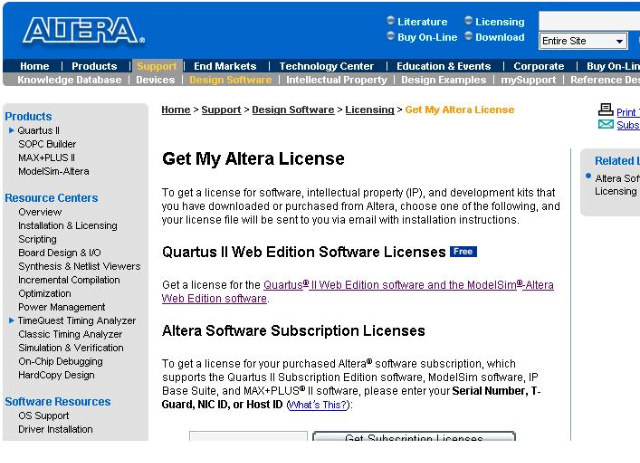The width and height of the screenshot is (640, 463).
Task: Open Knowledge Database submenu item
Action: tap(69, 80)
